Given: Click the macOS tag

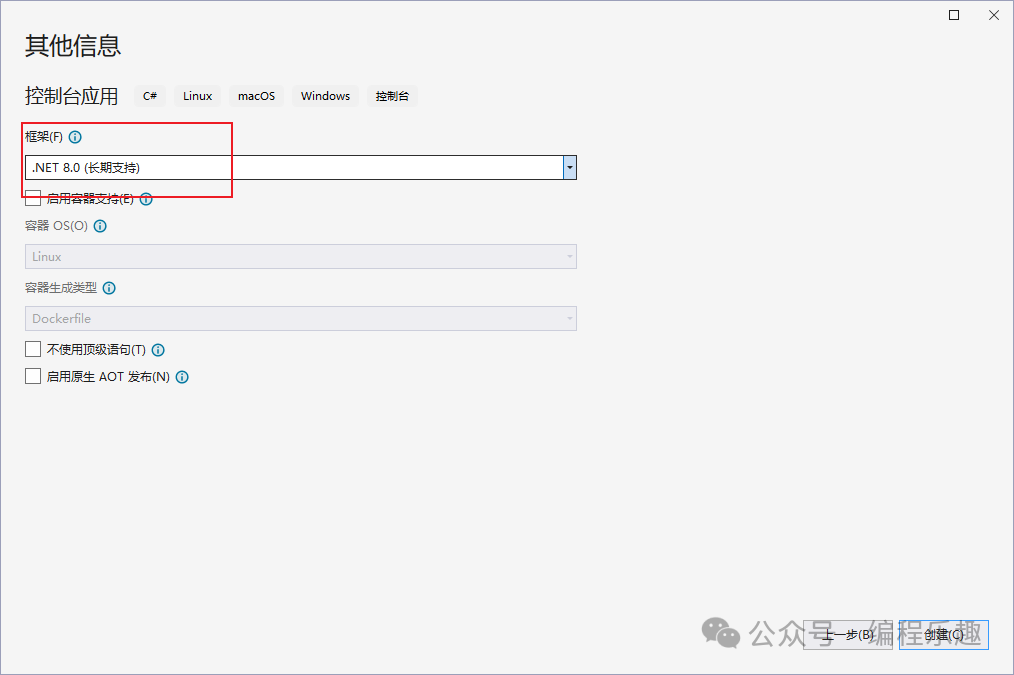Looking at the screenshot, I should click(x=256, y=96).
